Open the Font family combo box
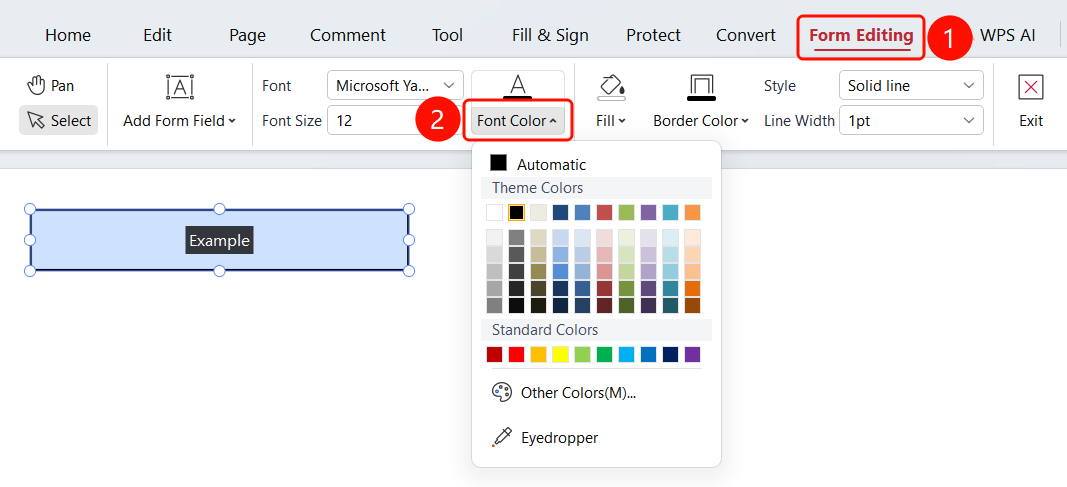Viewport: 1067px width, 487px height. (x=395, y=86)
